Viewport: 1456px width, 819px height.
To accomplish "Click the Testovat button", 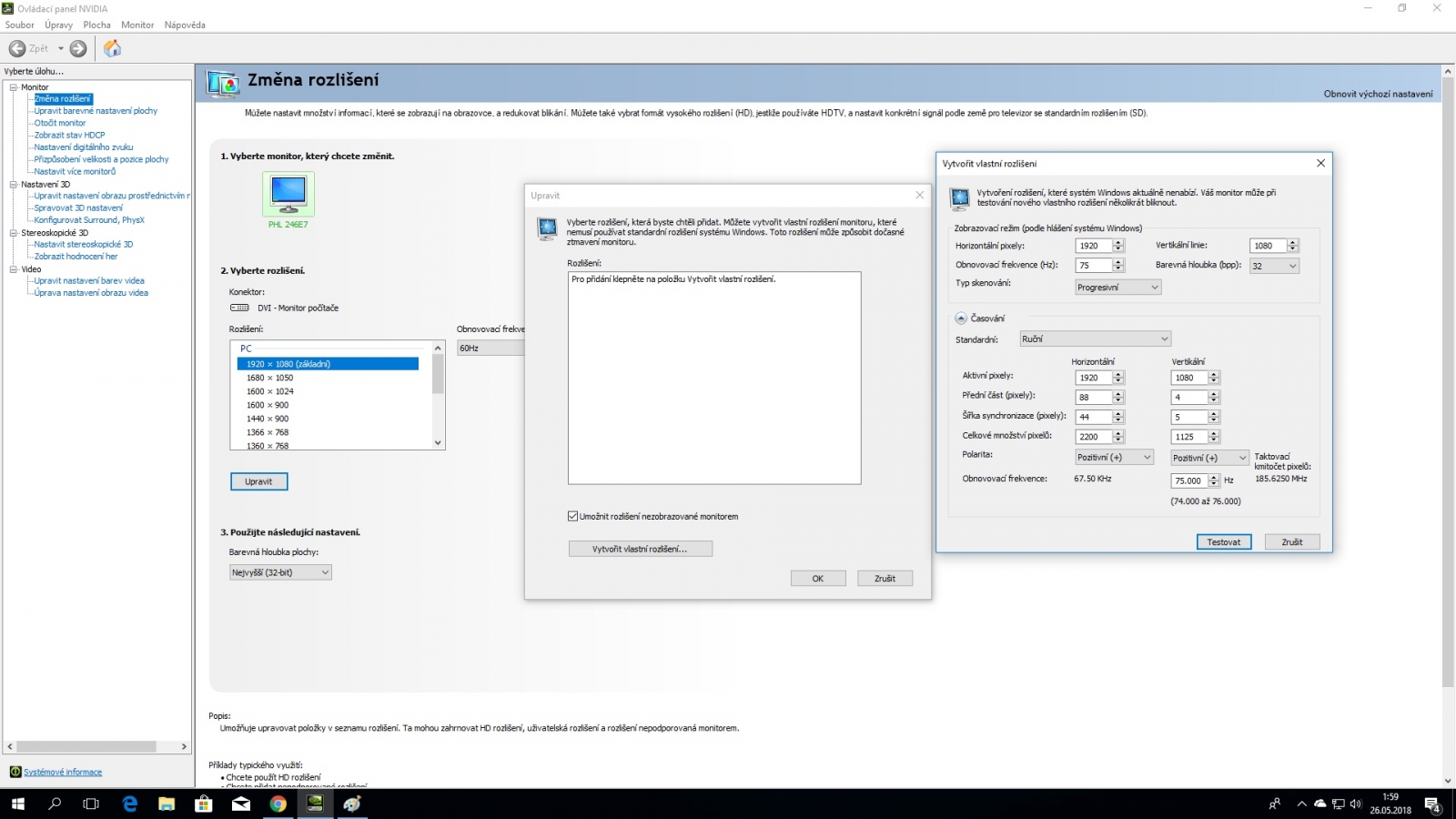I will (1224, 541).
